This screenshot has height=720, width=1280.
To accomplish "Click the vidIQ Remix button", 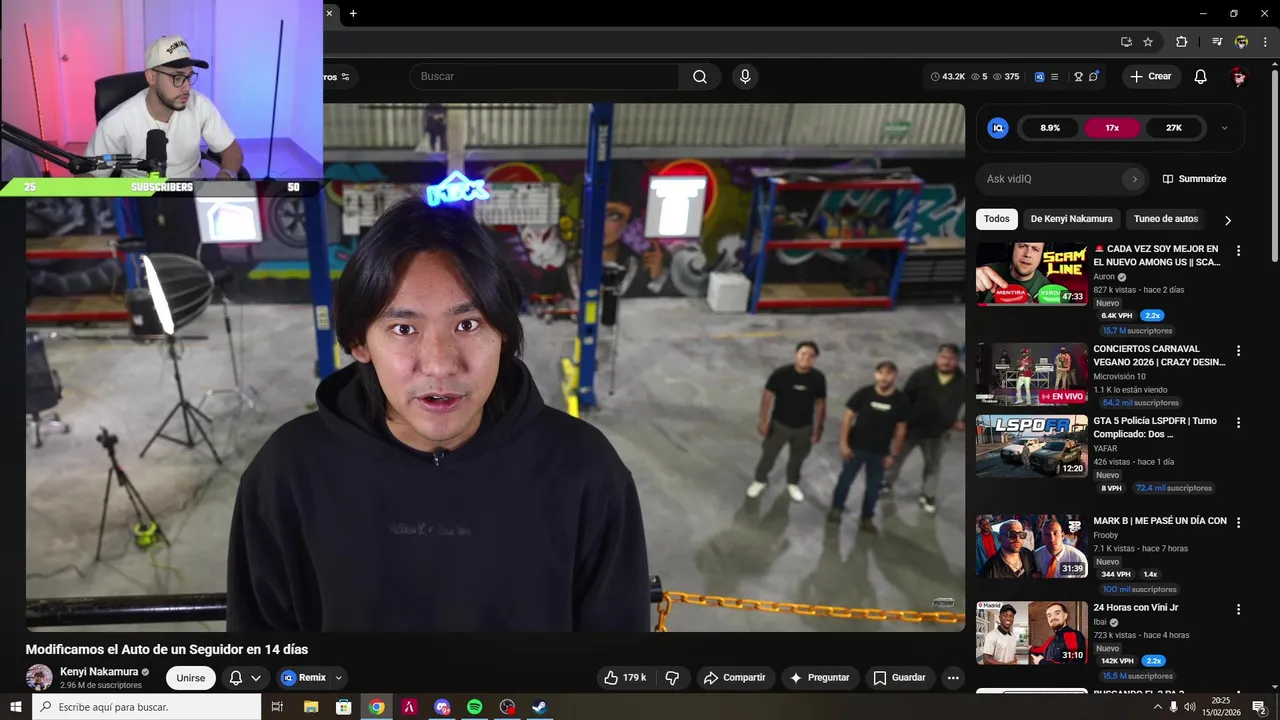I will (303, 678).
